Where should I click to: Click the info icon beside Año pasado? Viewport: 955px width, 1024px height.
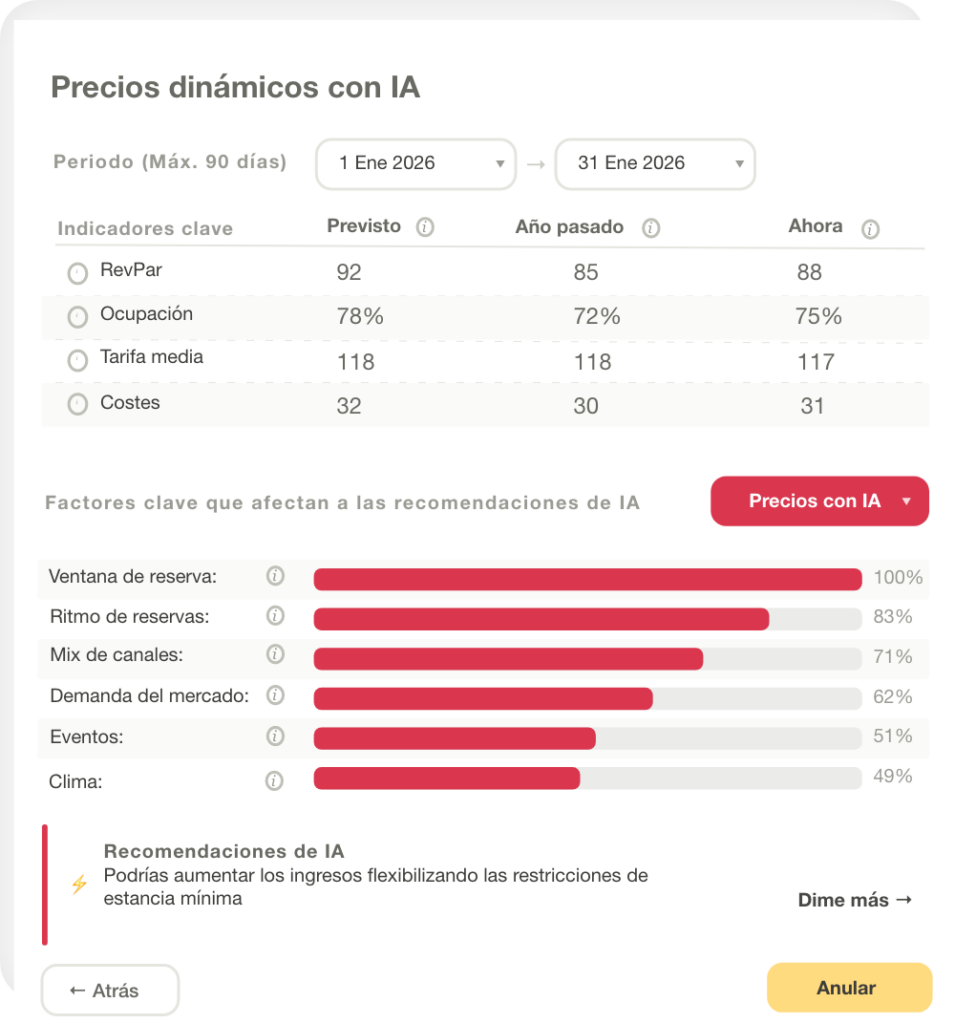pyautogui.click(x=651, y=228)
